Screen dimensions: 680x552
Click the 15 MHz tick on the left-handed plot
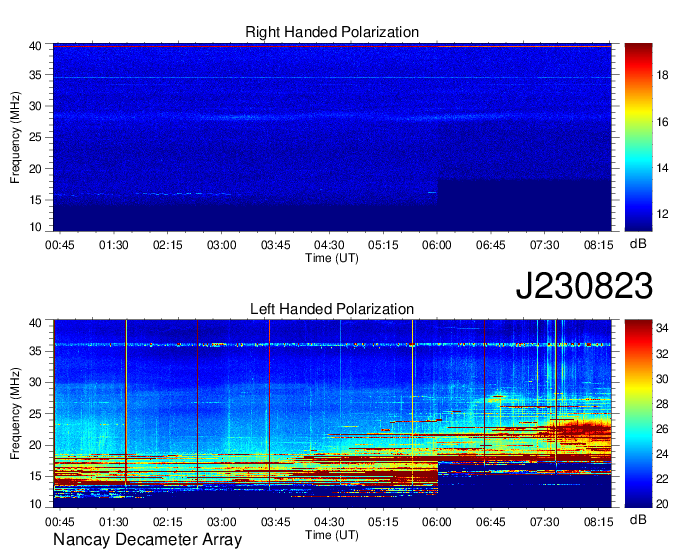coord(35,477)
